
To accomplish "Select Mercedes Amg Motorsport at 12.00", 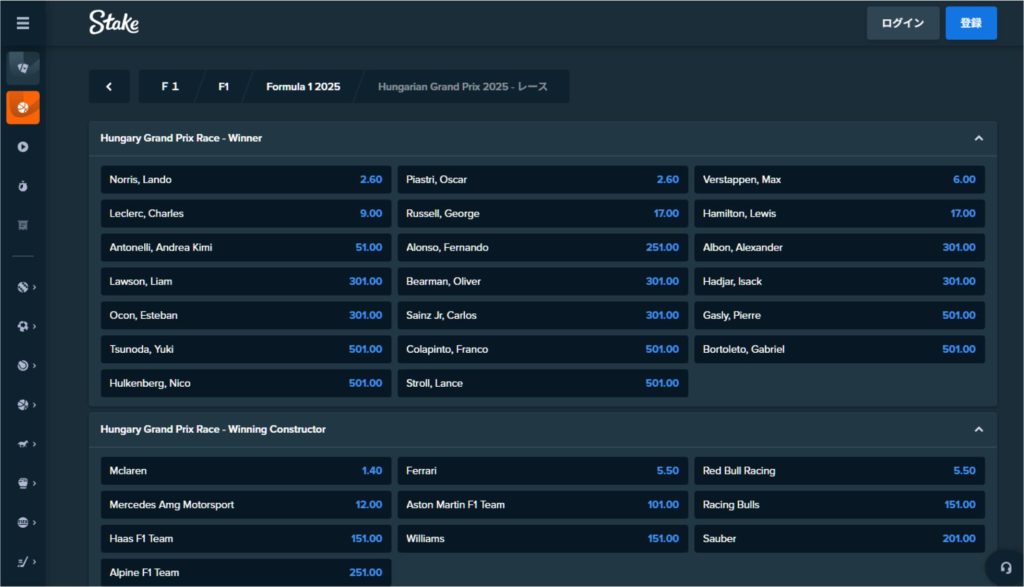I will (246, 505).
